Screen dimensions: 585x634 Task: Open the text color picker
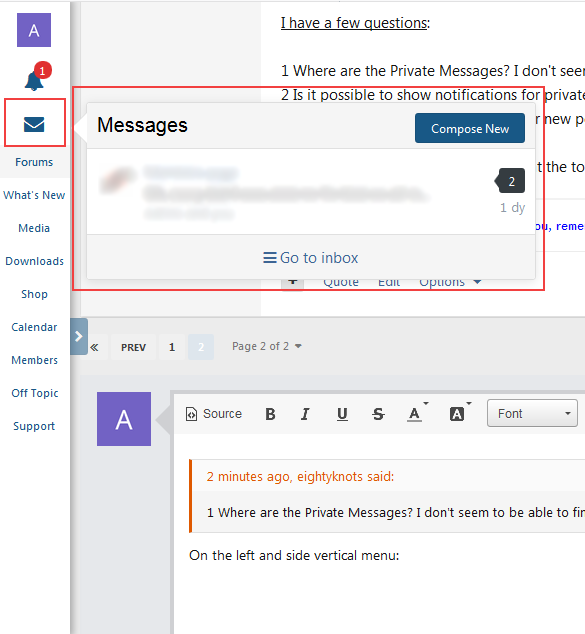(x=416, y=413)
